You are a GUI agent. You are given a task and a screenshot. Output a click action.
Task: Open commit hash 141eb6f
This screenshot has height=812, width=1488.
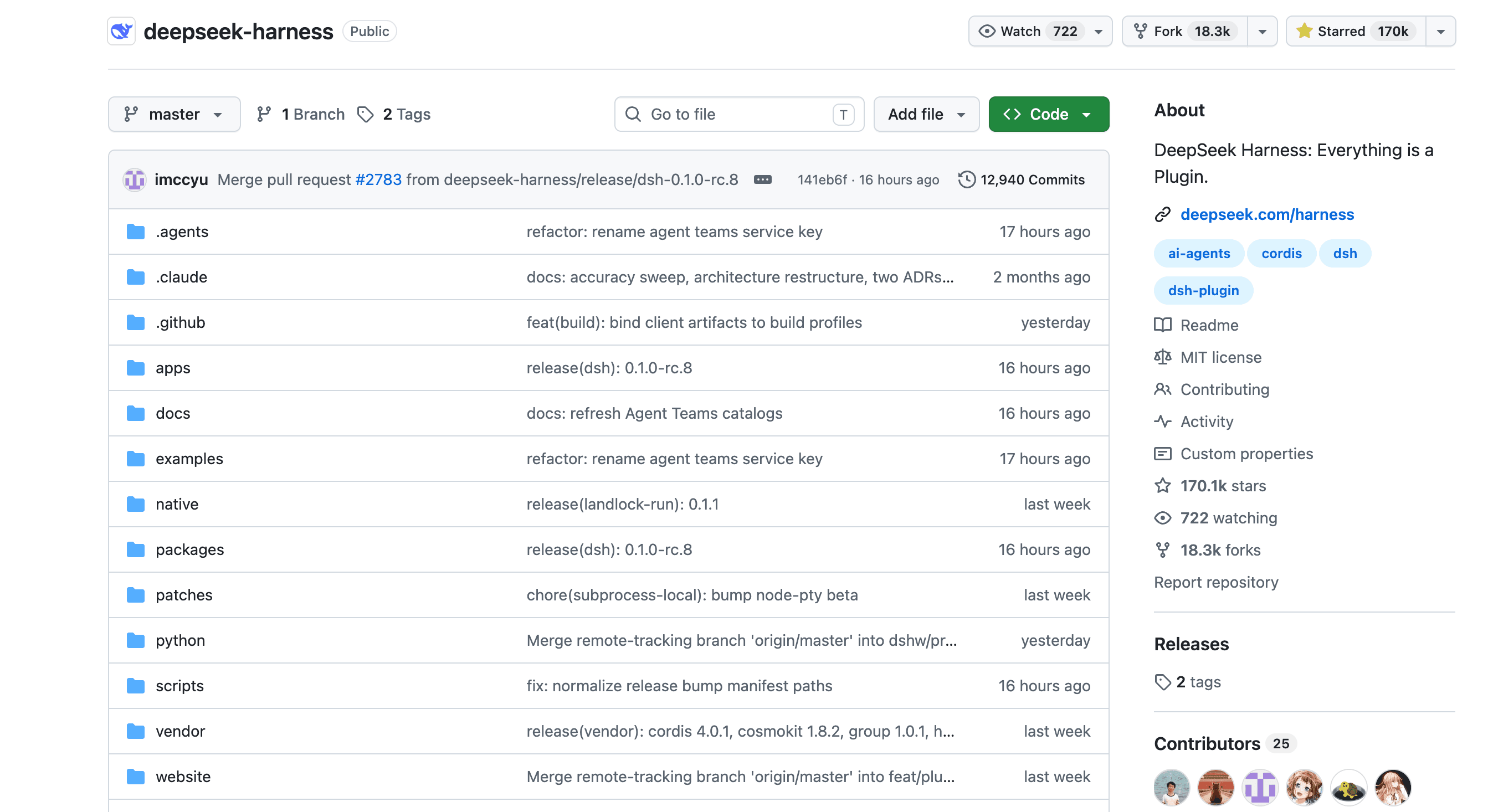(822, 179)
